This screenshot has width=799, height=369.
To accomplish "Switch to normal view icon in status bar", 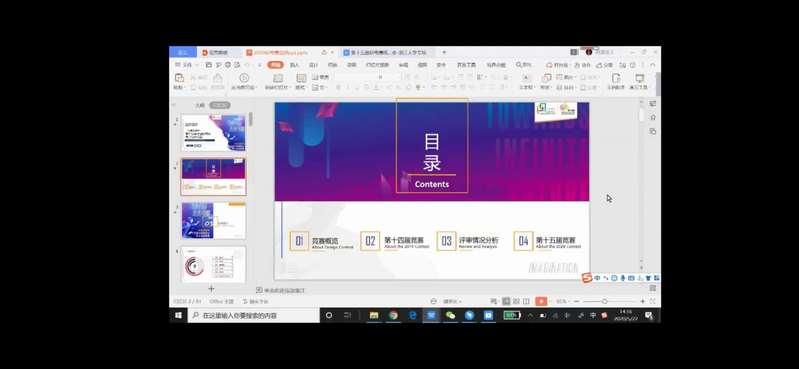I will pos(506,301).
